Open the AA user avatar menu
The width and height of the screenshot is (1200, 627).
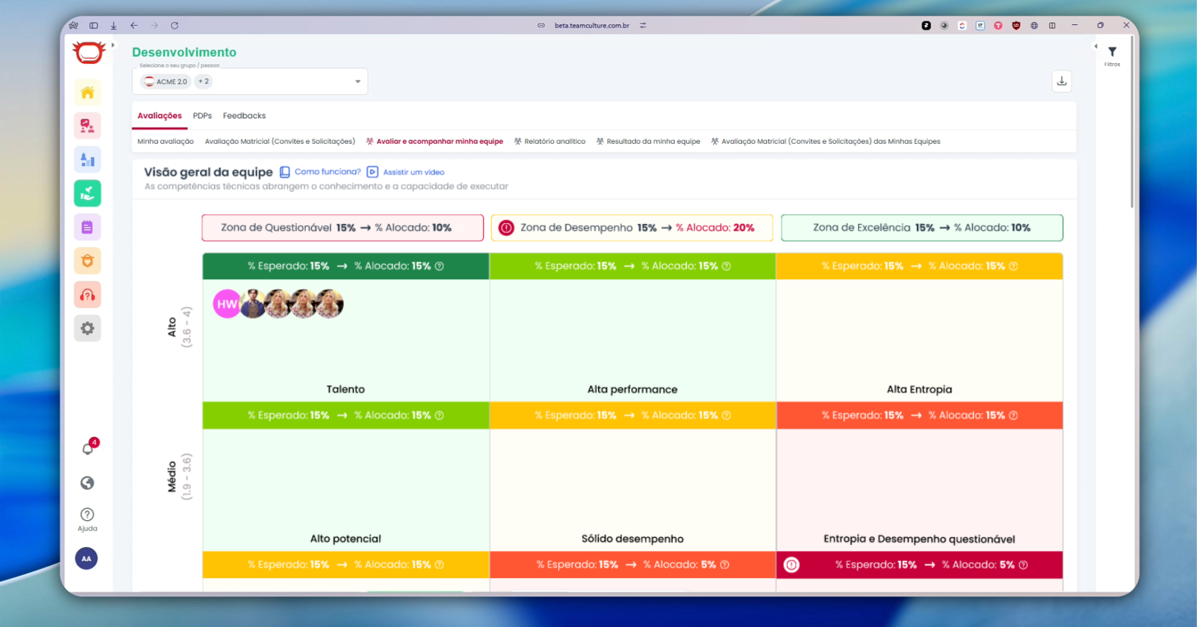[x=86, y=559]
